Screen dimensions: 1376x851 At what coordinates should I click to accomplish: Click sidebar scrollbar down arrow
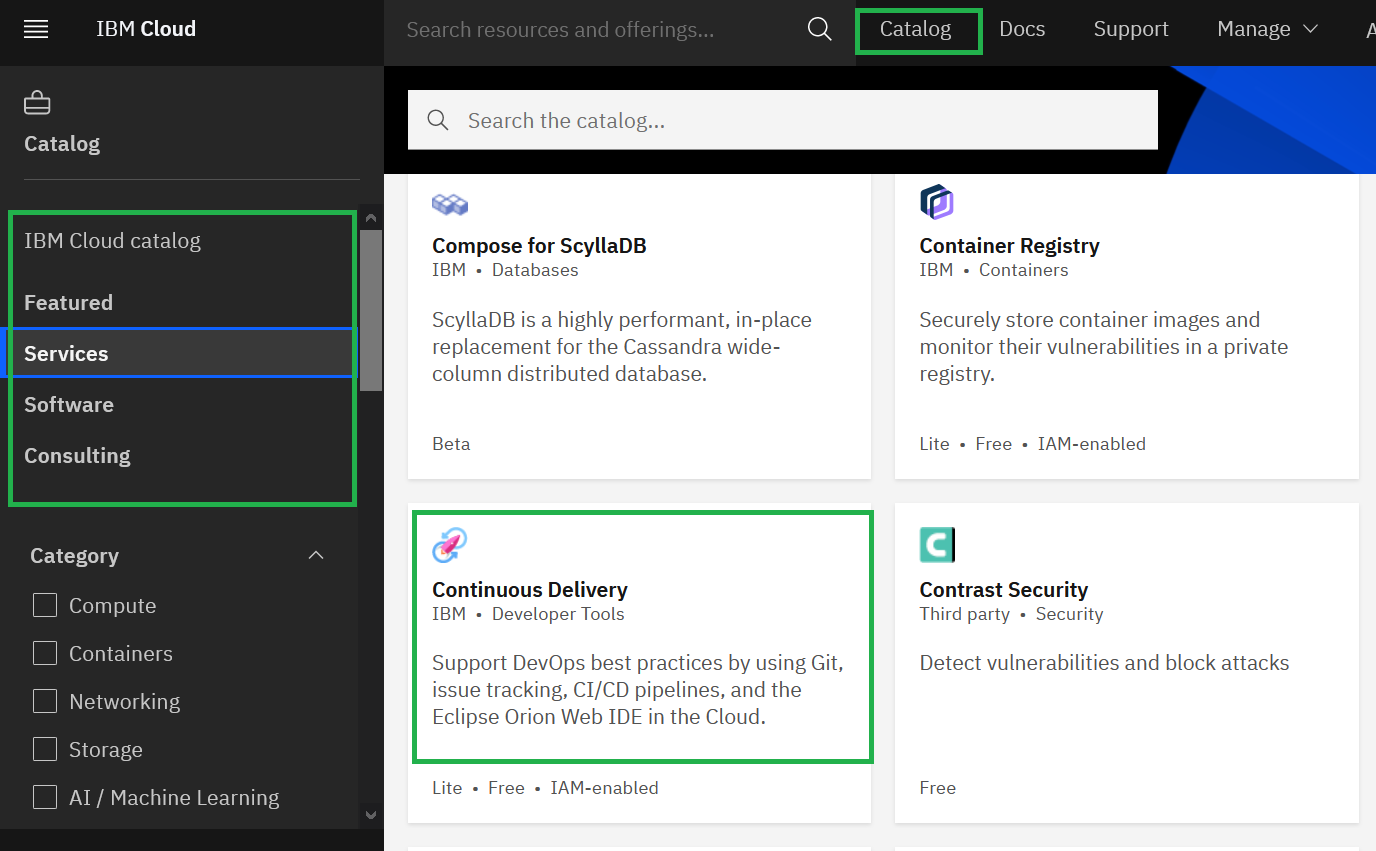[371, 815]
